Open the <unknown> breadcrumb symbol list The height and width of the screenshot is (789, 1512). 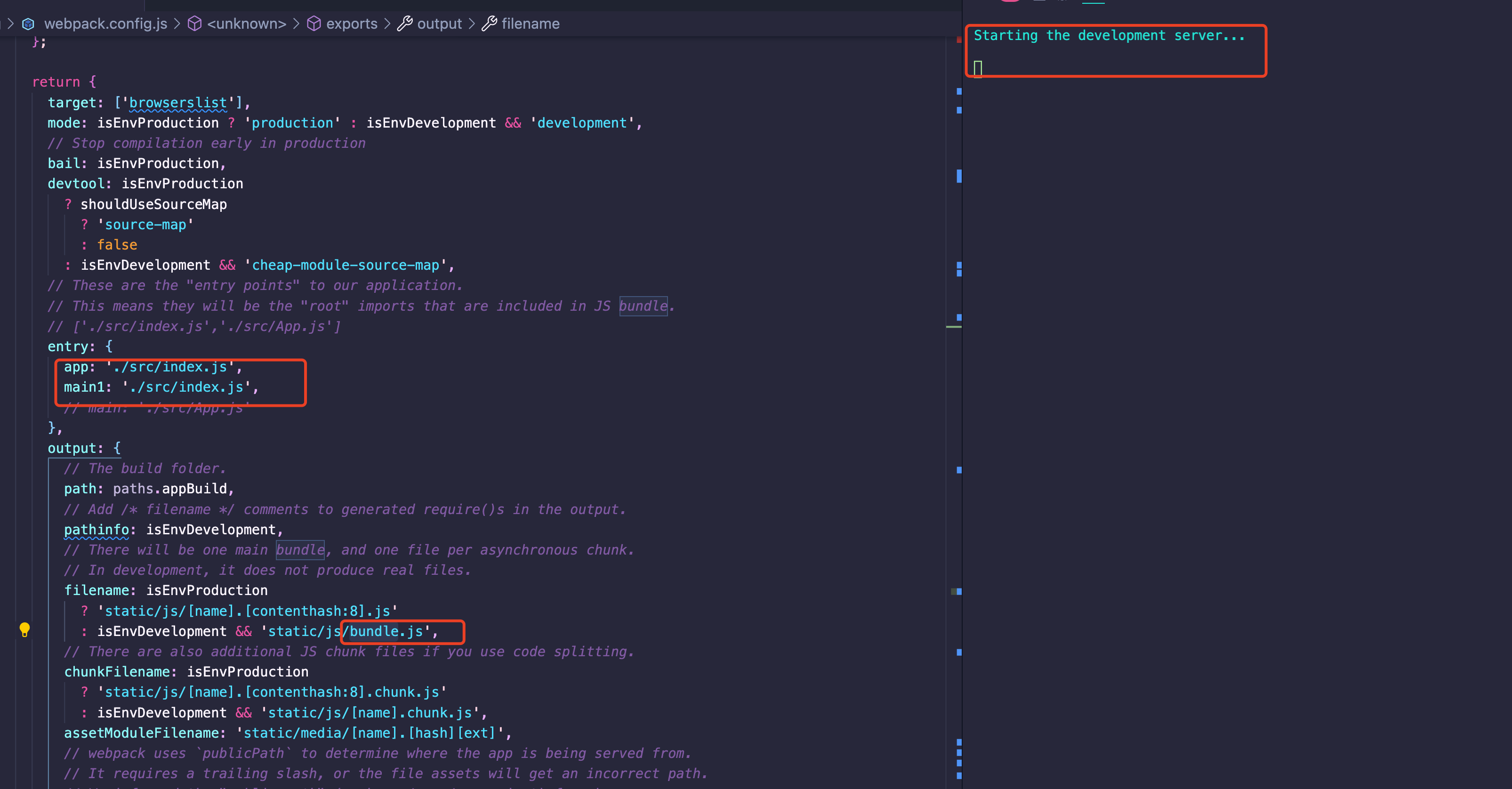(247, 24)
